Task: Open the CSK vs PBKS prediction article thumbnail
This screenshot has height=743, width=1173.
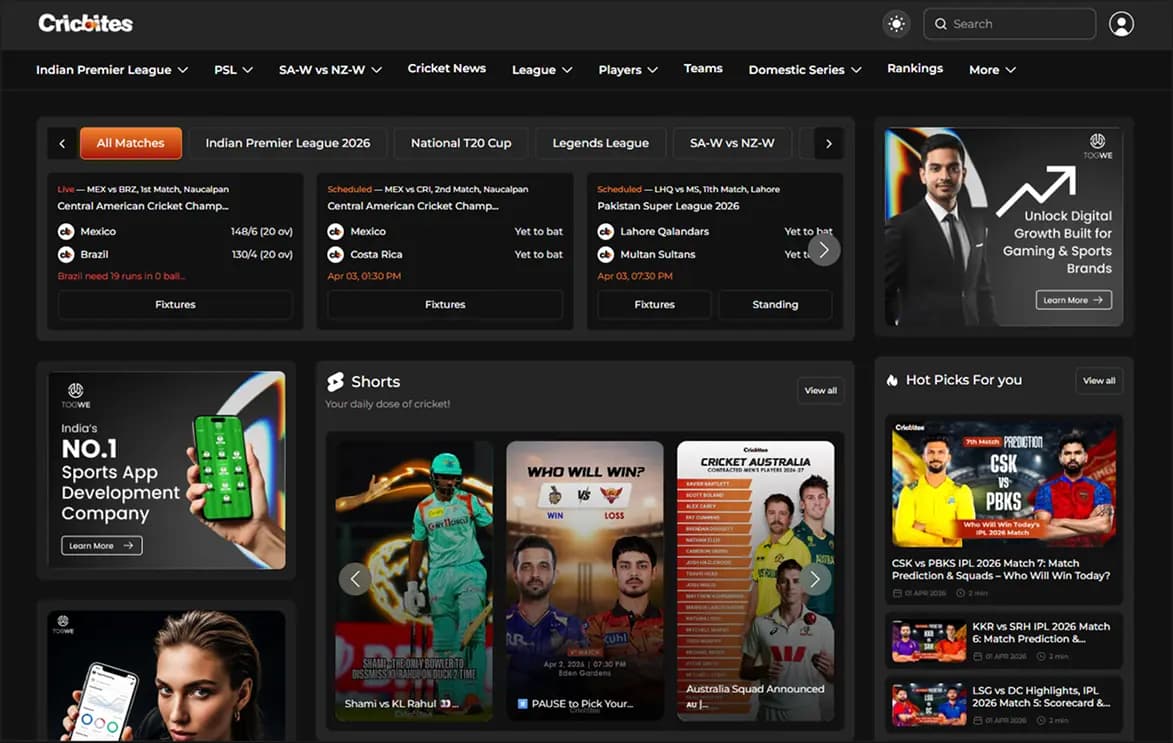Action: 1002,487
